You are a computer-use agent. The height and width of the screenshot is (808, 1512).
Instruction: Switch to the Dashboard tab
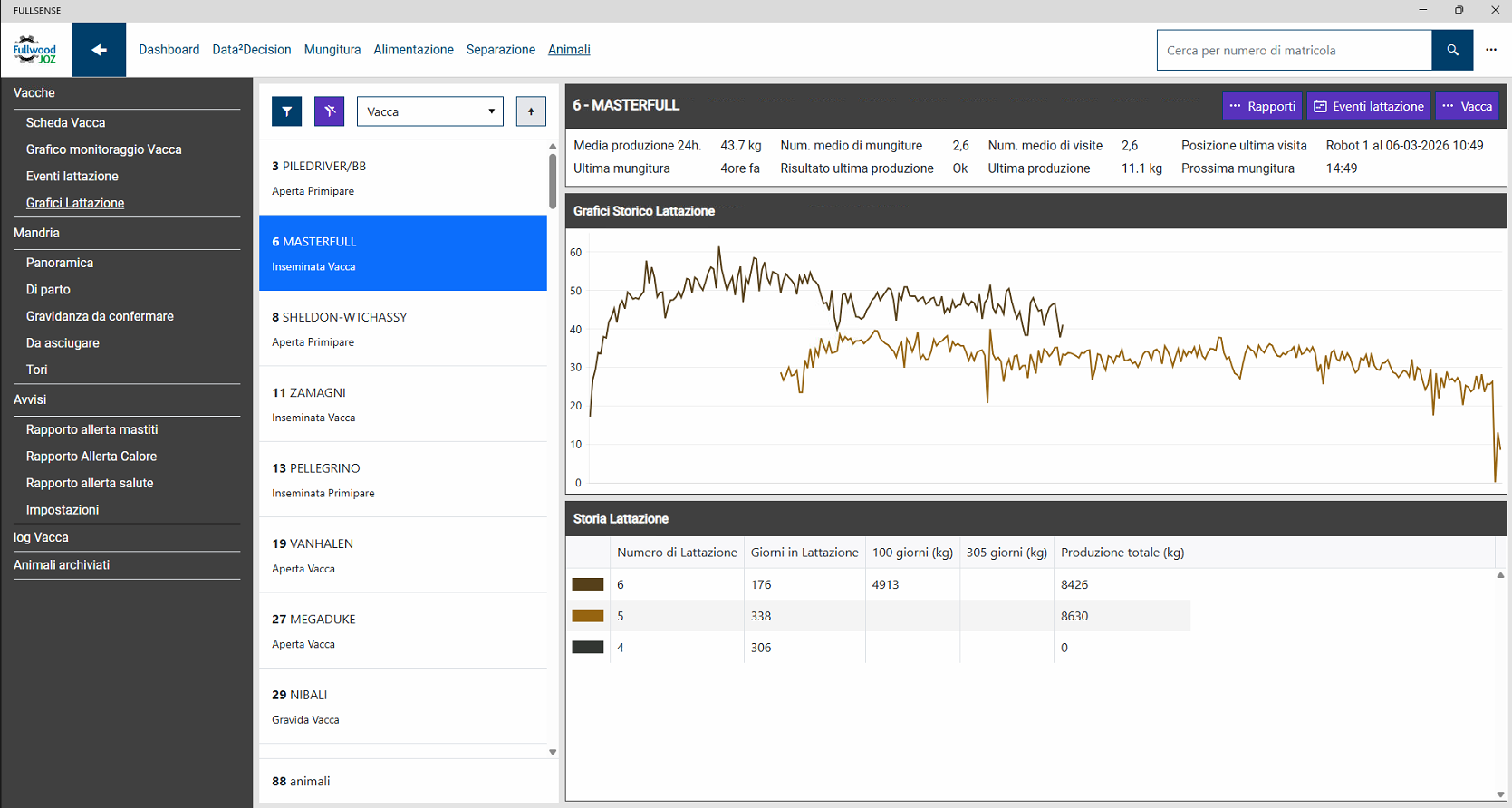click(169, 50)
